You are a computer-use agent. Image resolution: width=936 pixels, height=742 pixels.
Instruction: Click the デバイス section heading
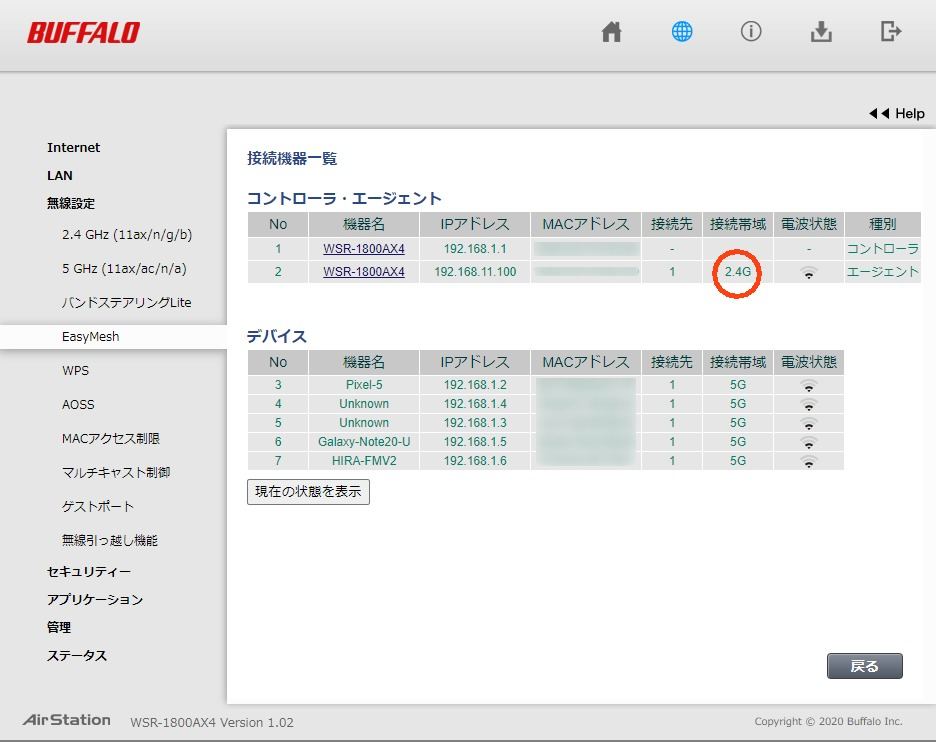277,337
